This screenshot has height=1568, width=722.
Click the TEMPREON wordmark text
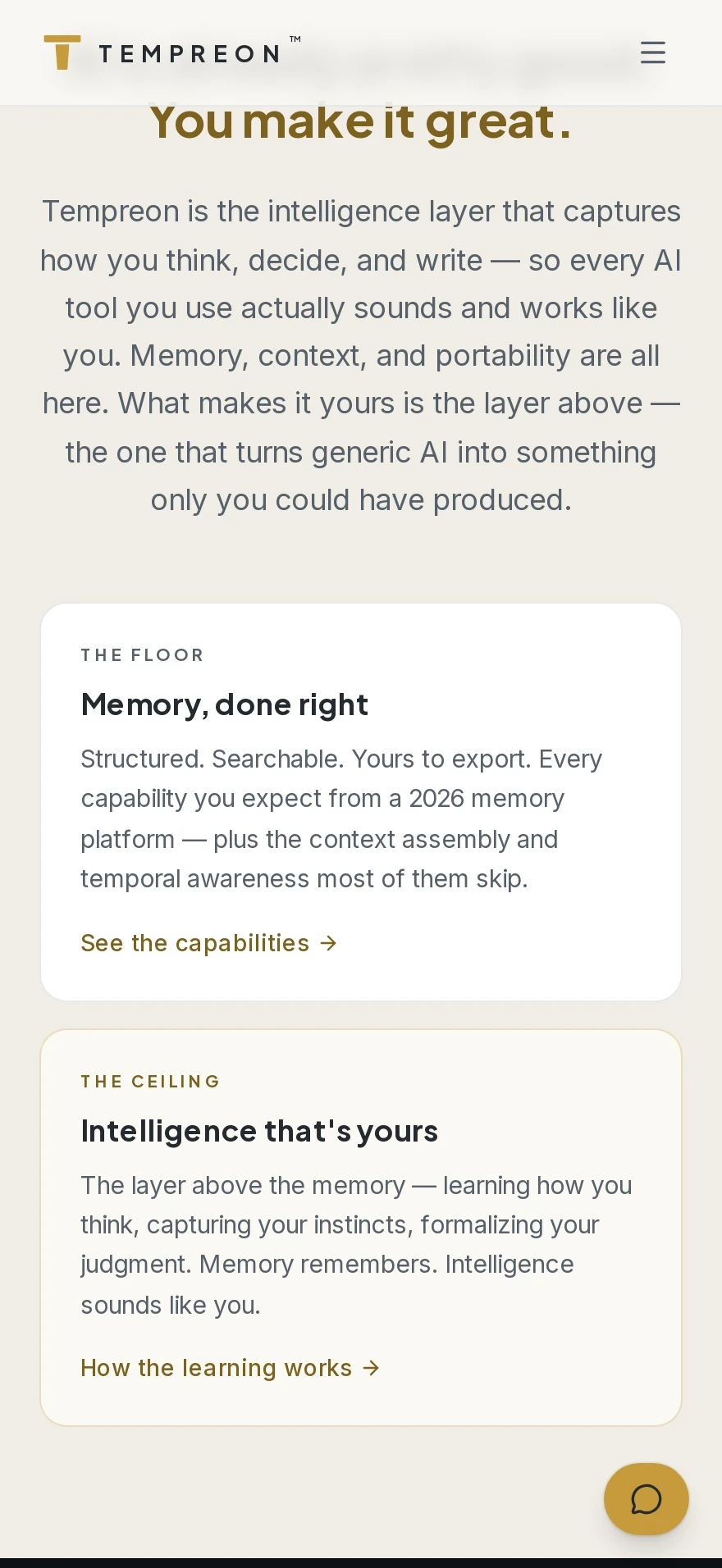[190, 54]
